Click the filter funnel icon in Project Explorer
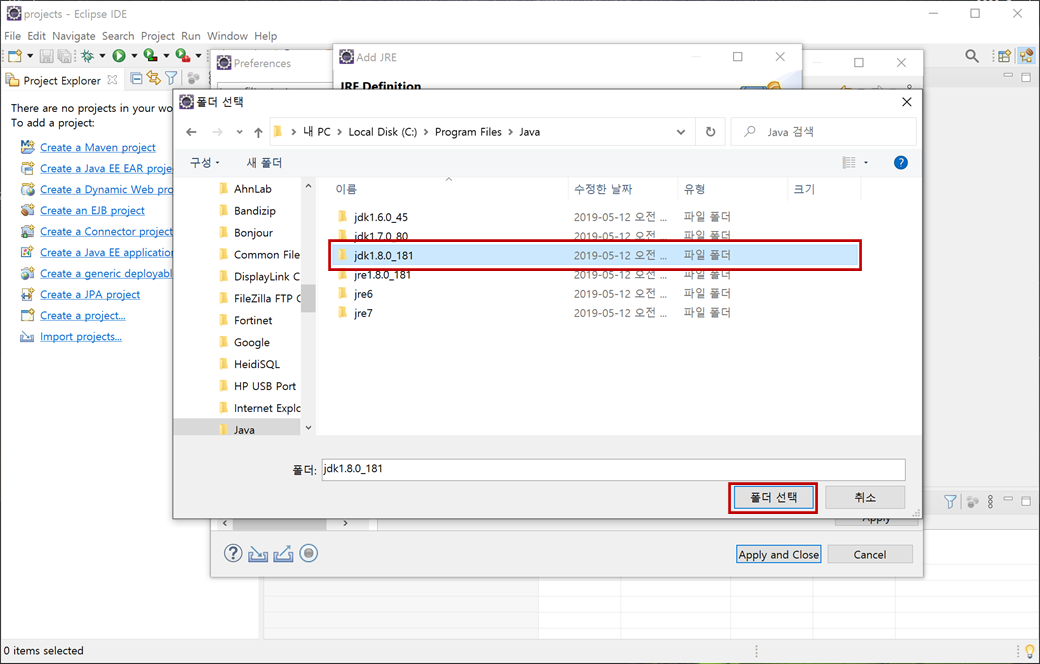Viewport: 1040px width, 664px height. pyautogui.click(x=171, y=79)
